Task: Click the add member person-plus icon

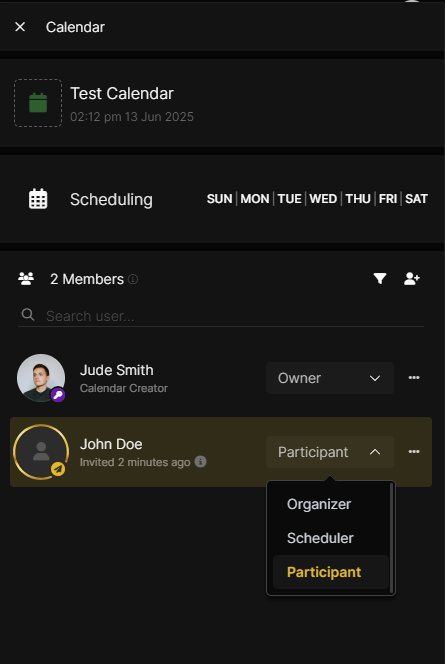Action: point(412,279)
